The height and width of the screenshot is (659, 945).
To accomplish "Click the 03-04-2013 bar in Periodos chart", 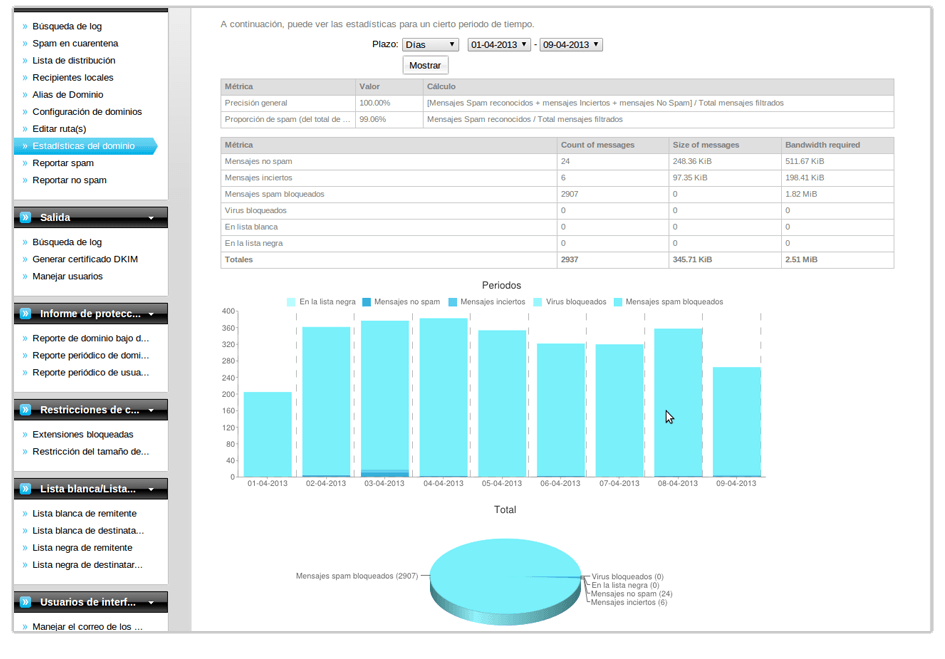I will [x=385, y=399].
